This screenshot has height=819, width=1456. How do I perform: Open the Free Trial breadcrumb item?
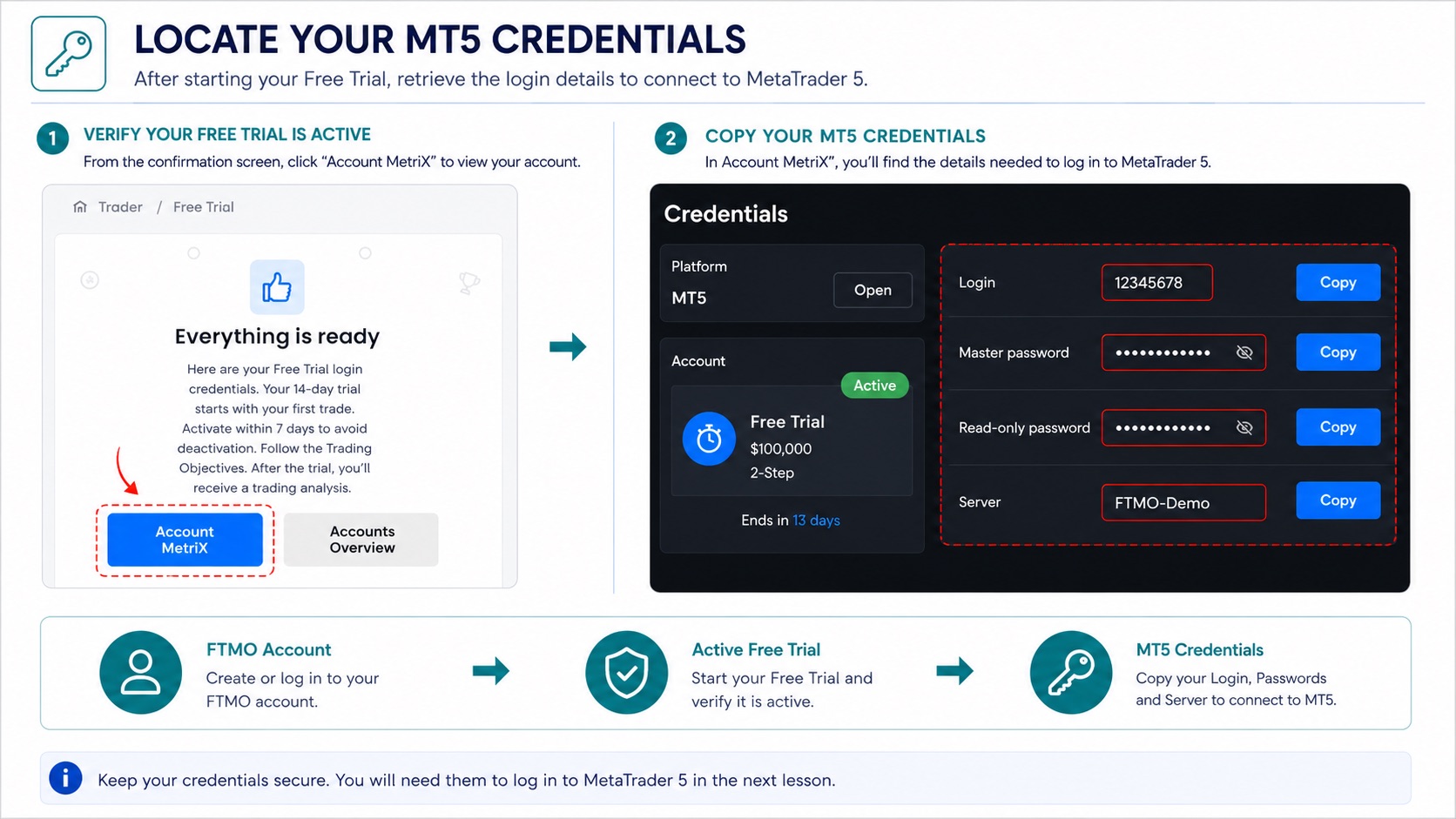tap(203, 207)
